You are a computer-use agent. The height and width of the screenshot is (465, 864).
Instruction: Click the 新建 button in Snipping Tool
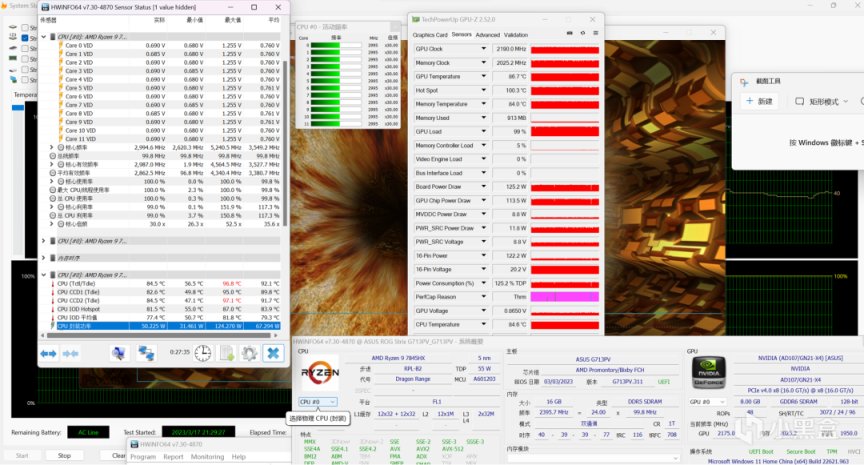(x=760, y=101)
